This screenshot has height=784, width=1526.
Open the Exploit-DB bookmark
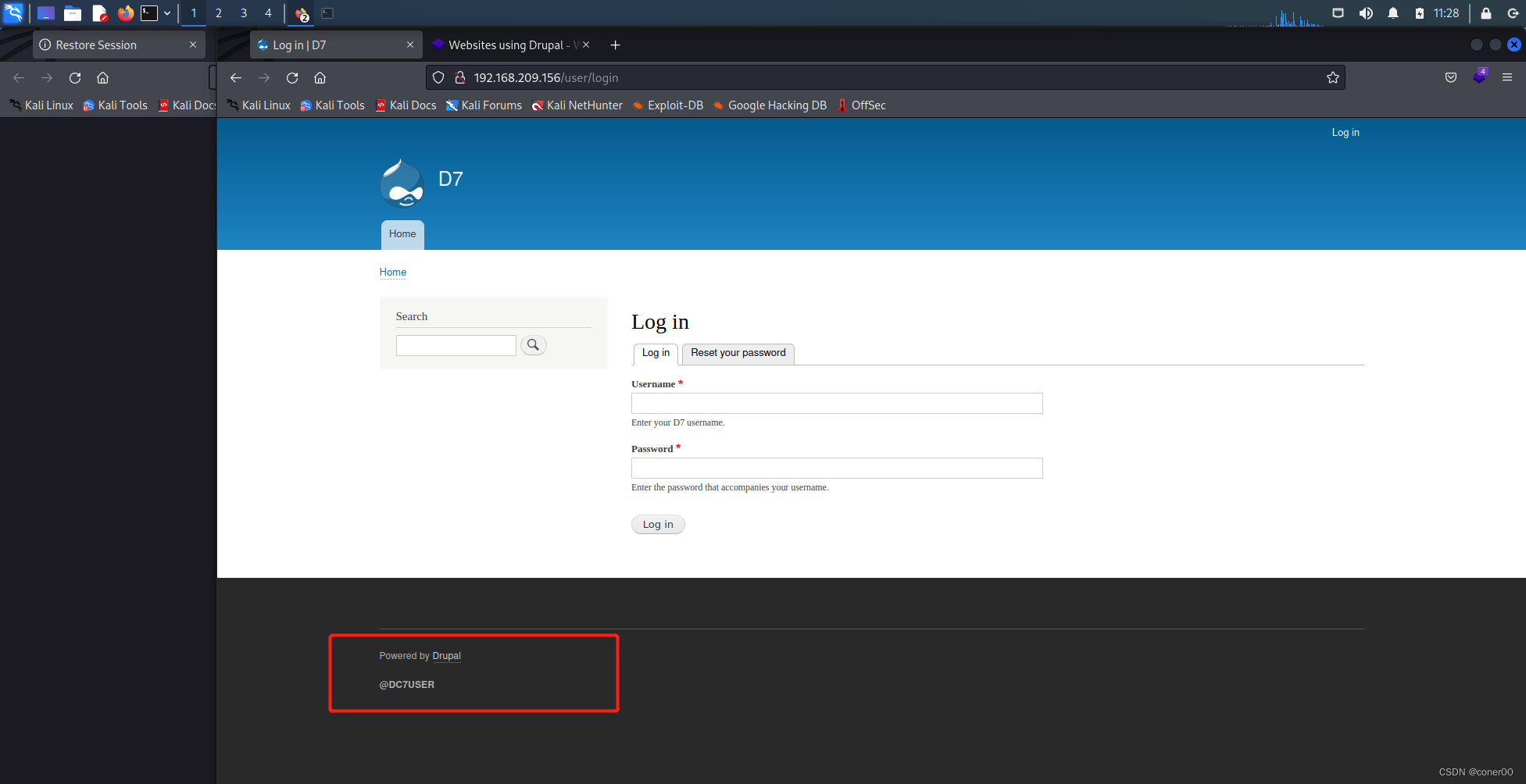pos(668,105)
